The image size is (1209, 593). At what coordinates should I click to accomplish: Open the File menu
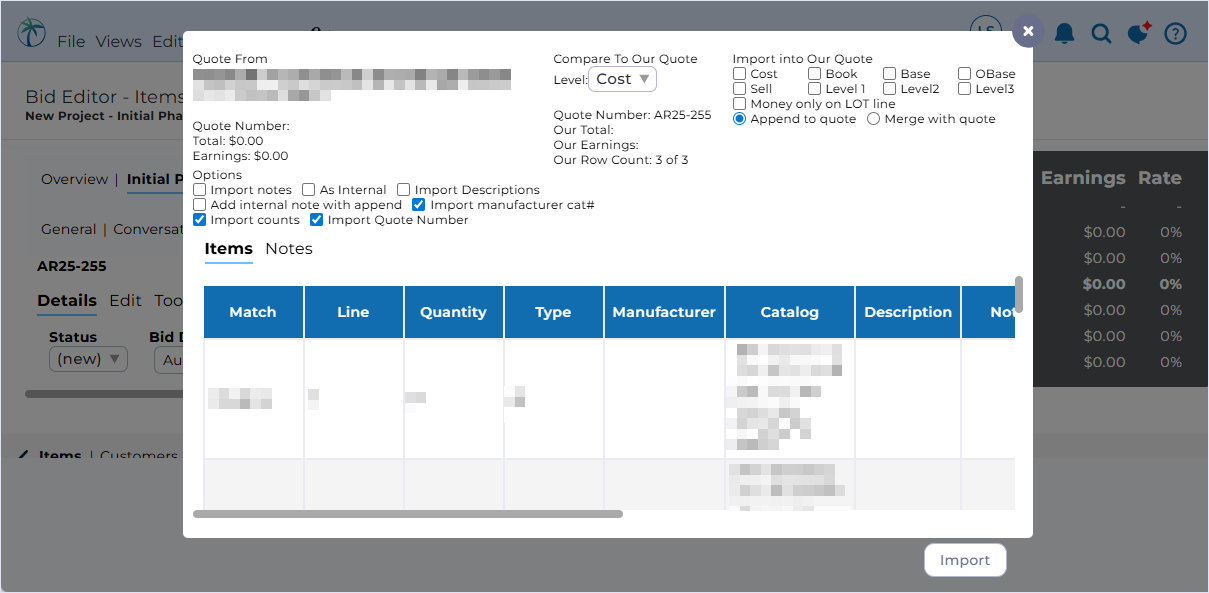click(x=70, y=41)
